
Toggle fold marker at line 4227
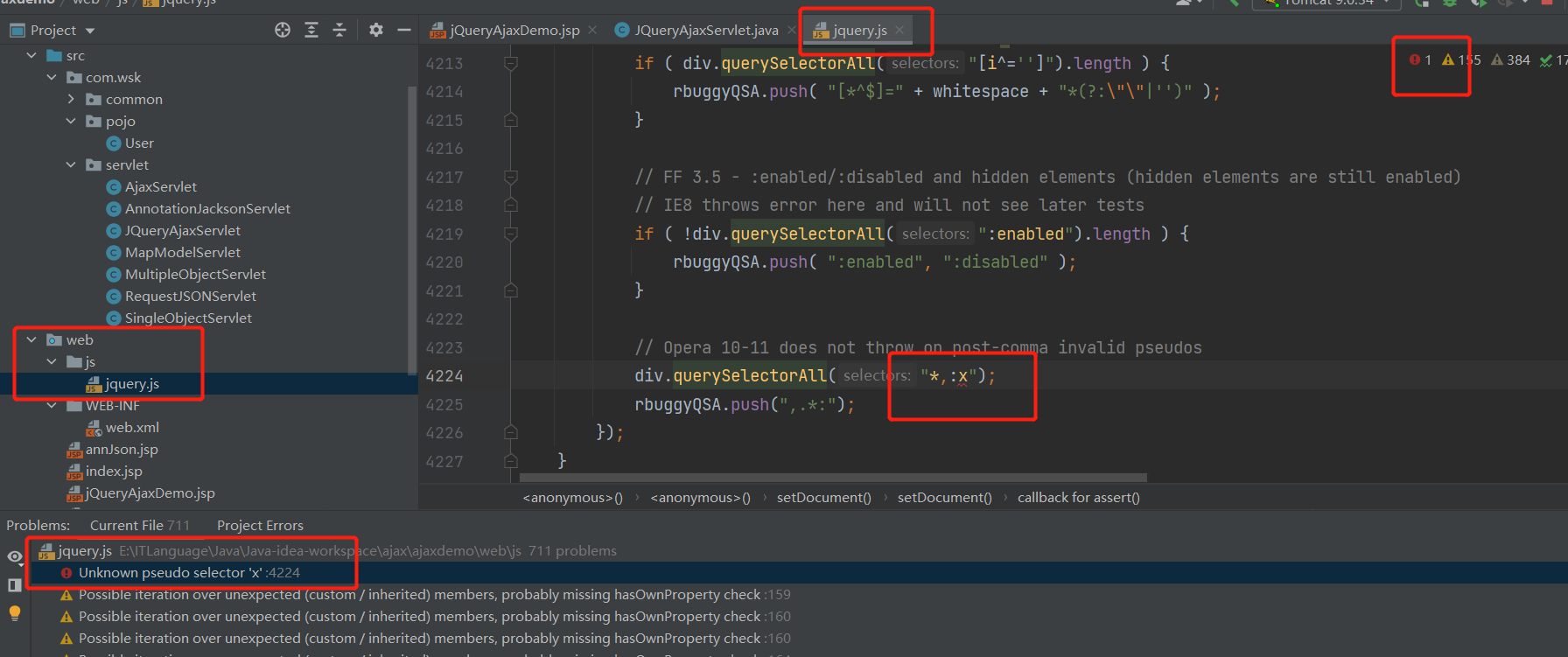(x=511, y=461)
